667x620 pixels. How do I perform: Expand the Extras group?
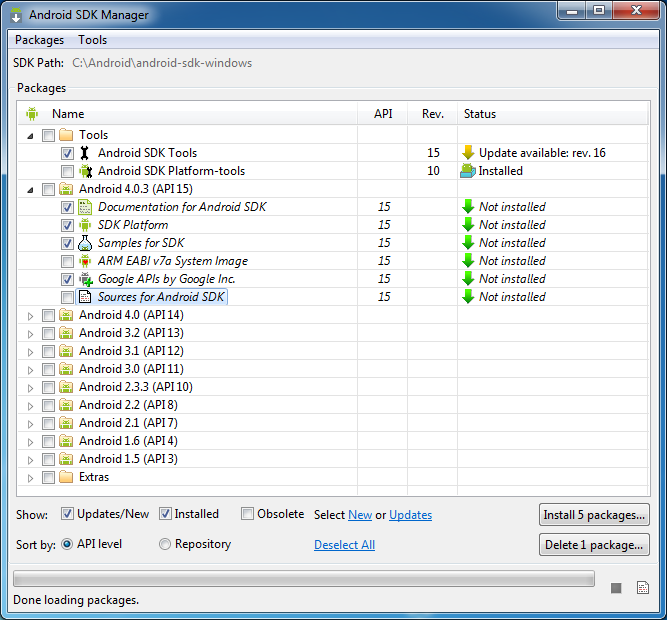click(30, 478)
